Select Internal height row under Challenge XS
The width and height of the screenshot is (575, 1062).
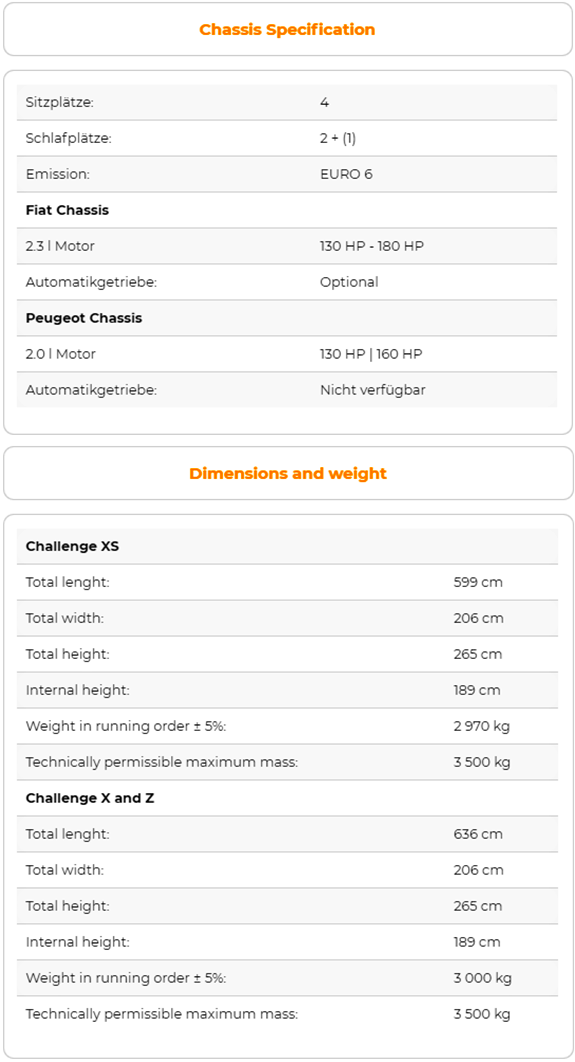[x=287, y=690]
